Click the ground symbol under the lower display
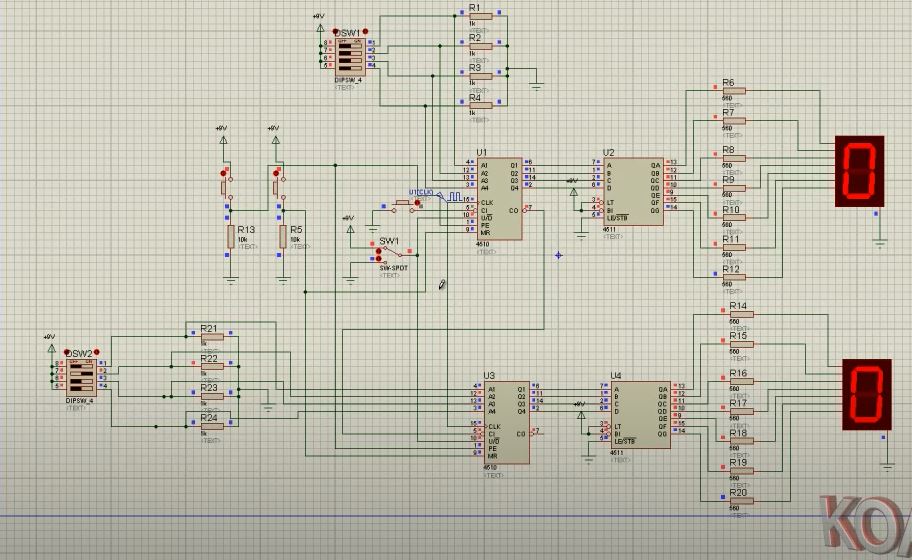The width and height of the screenshot is (912, 560). click(887, 467)
